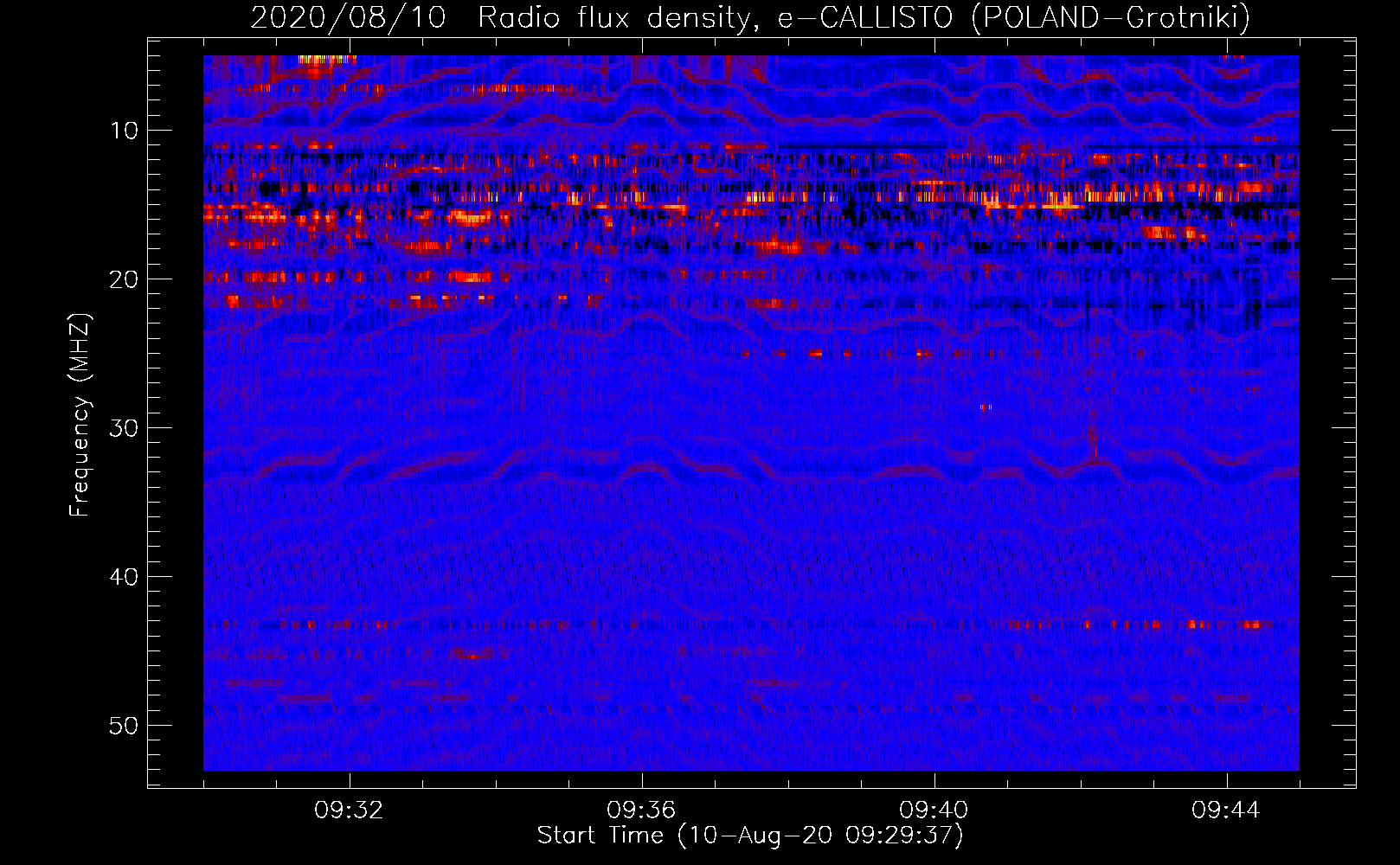
Task: Click the '50' frequency tick label
Action: [125, 726]
